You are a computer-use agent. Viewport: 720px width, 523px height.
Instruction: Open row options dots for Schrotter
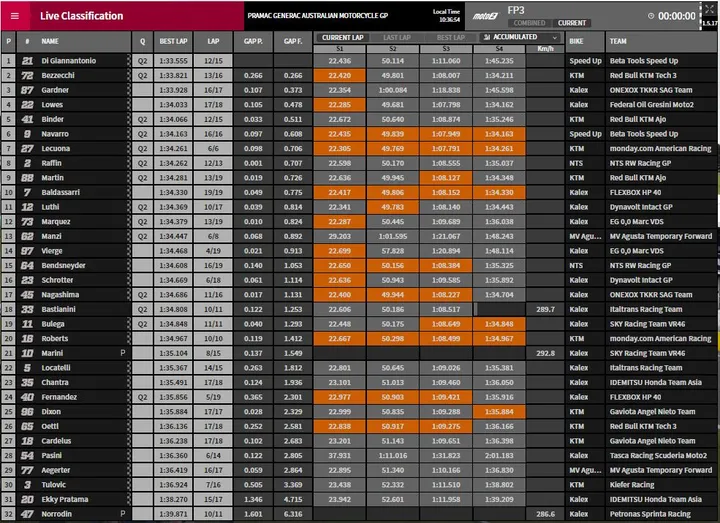(x=128, y=280)
